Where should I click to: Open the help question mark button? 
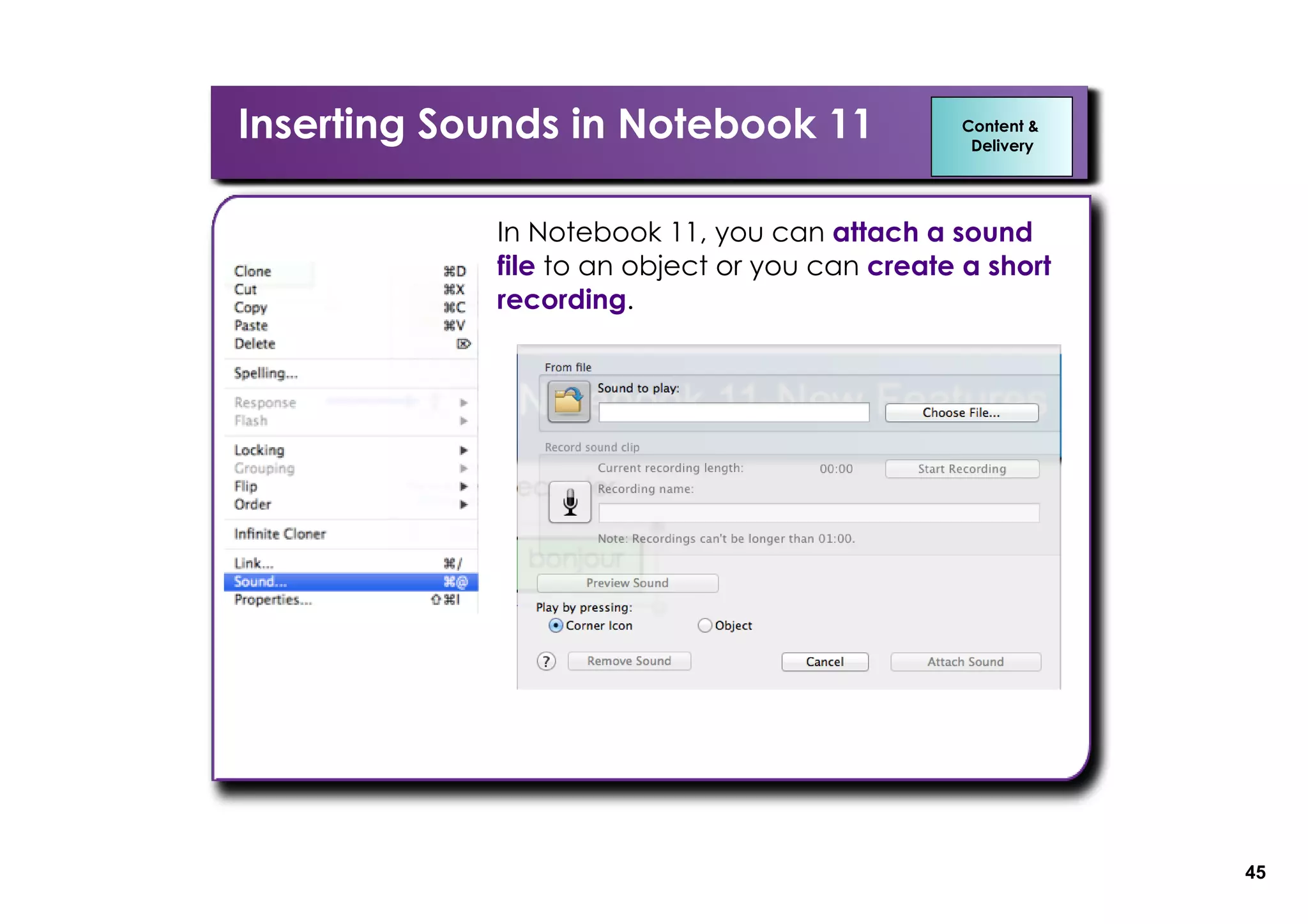(x=546, y=661)
